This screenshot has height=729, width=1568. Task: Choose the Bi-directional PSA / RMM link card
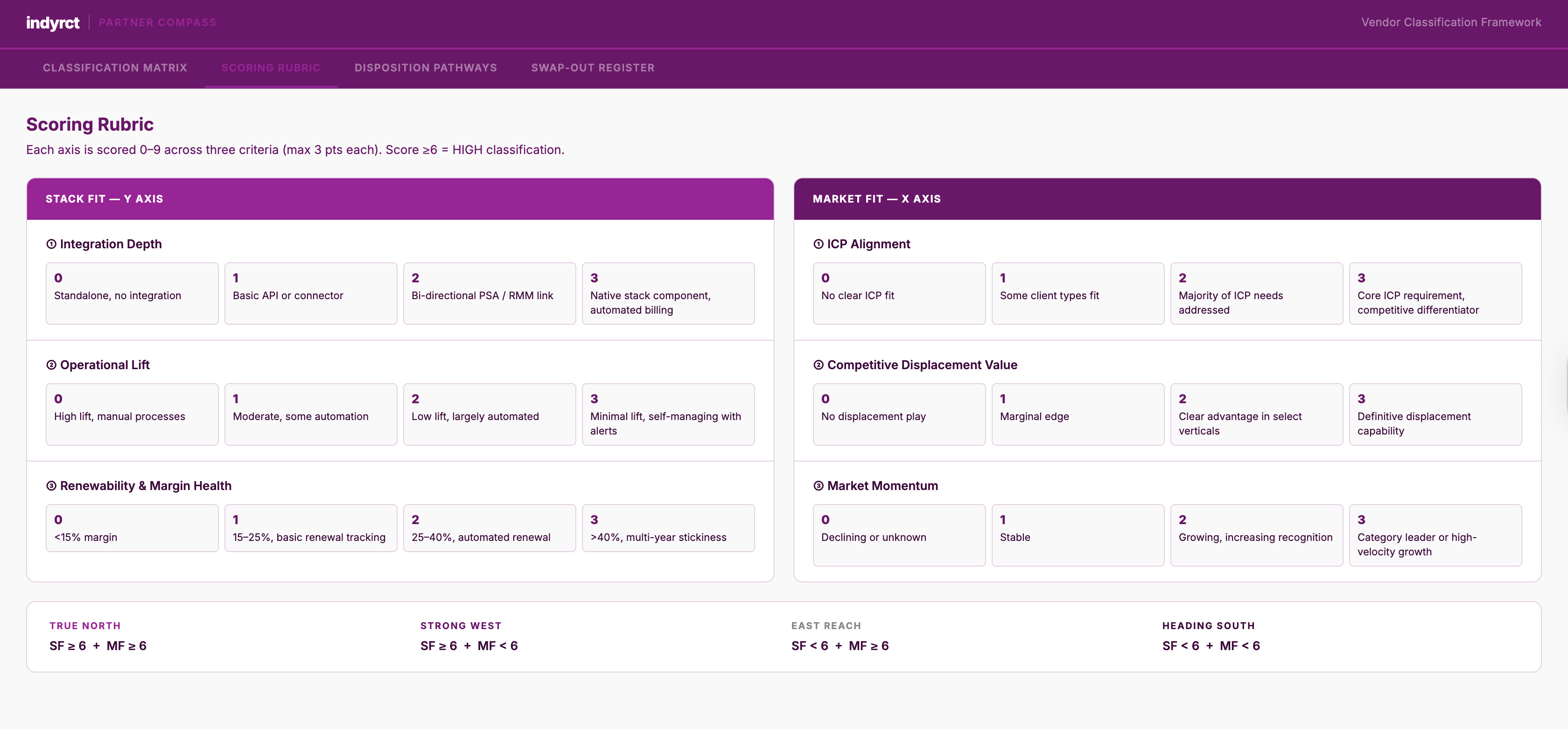click(x=489, y=293)
